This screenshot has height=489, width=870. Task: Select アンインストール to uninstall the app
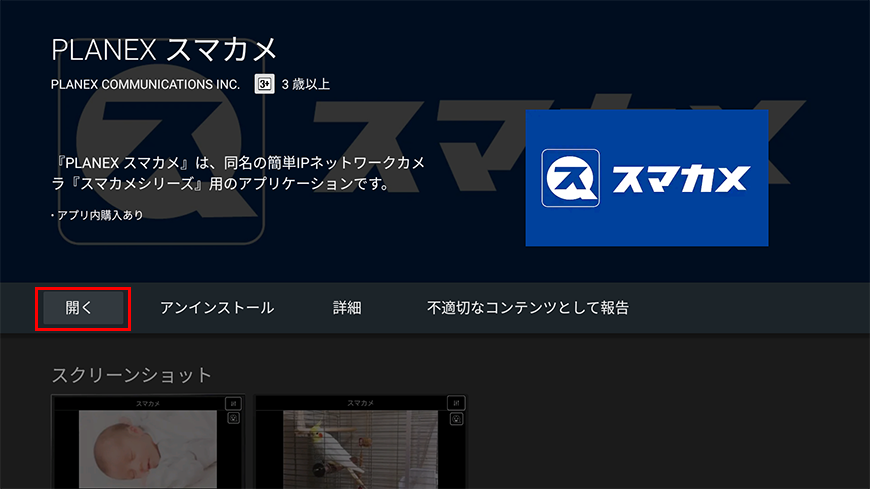point(217,308)
